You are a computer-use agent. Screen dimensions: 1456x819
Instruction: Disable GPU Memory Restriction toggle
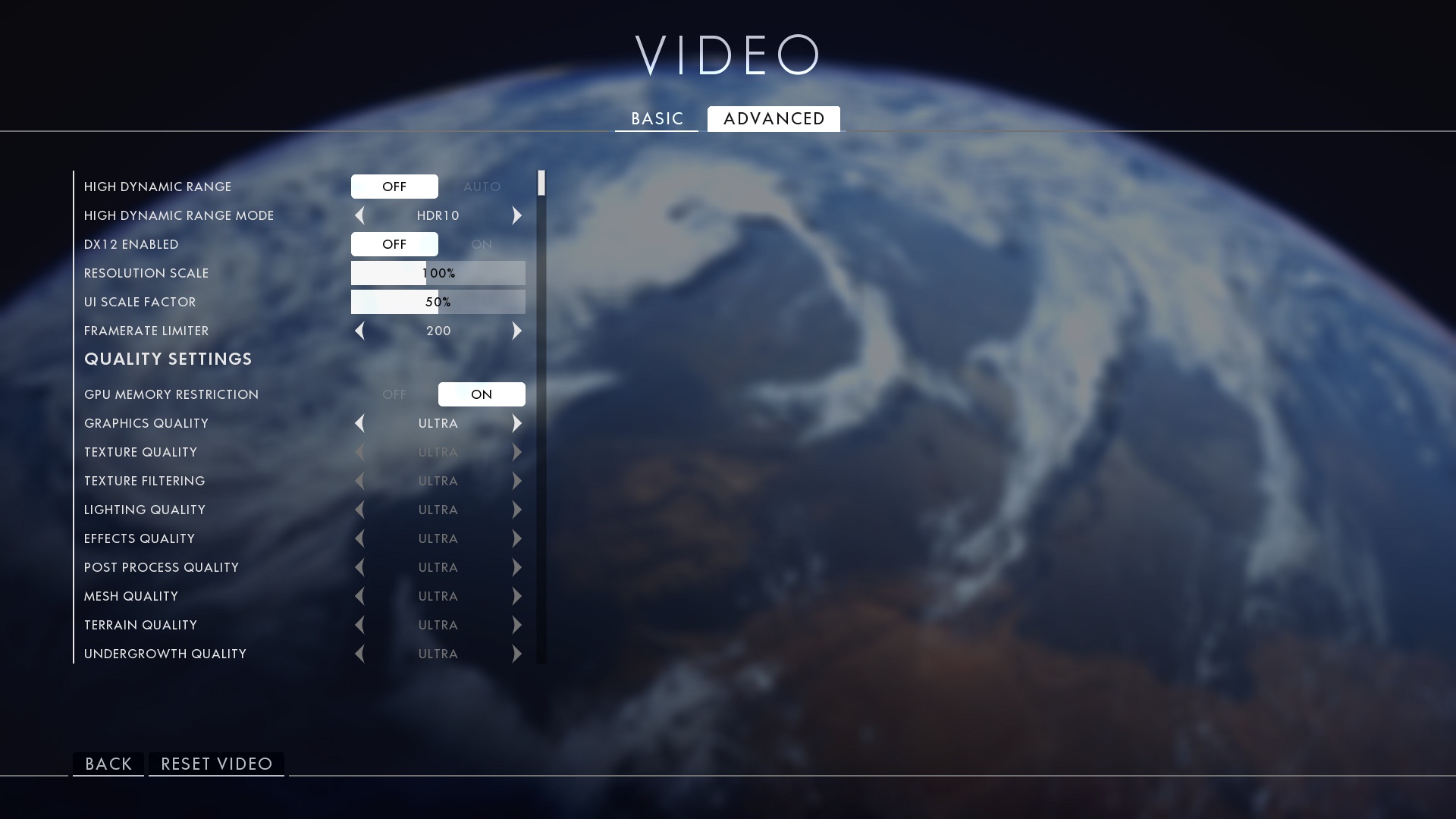click(x=394, y=394)
